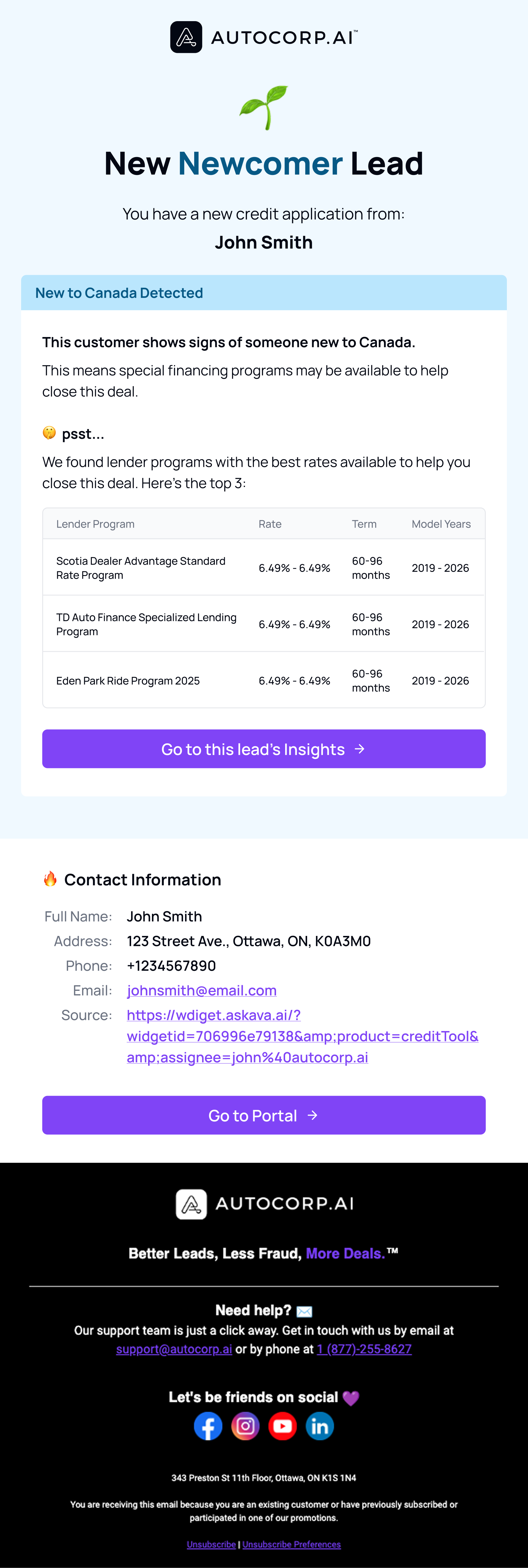
Task: Open the johnsmith@email.com link
Action: (x=201, y=990)
